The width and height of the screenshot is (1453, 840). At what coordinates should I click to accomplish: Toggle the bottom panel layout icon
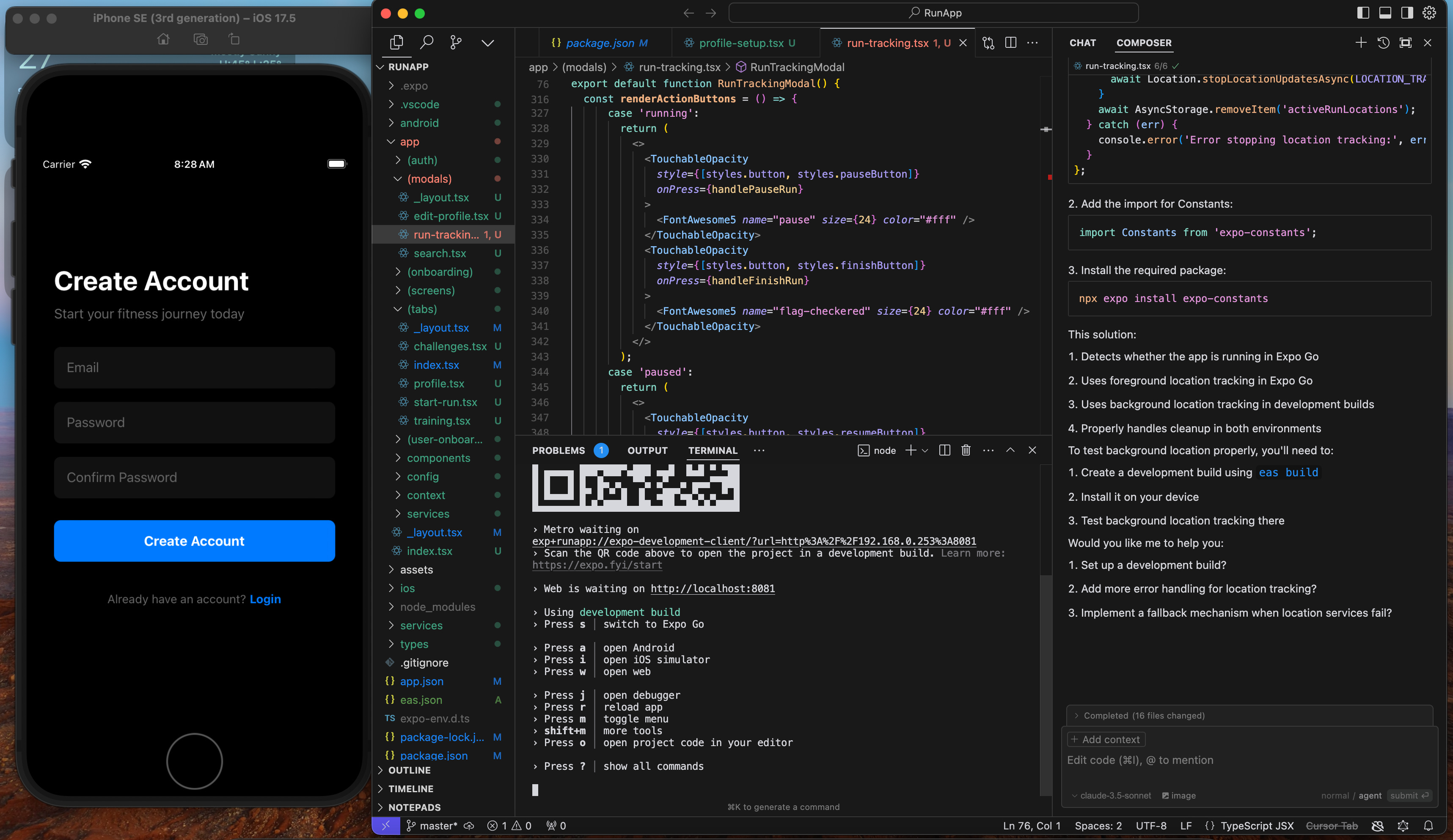tap(1385, 13)
